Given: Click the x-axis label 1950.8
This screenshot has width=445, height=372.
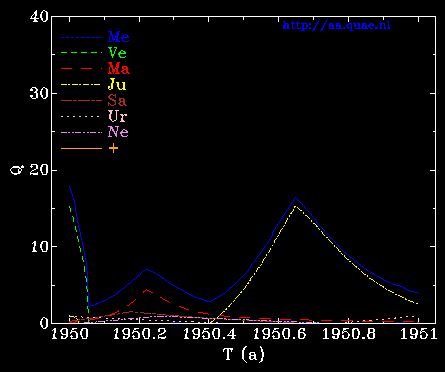Looking at the screenshot, I should click(349, 334).
